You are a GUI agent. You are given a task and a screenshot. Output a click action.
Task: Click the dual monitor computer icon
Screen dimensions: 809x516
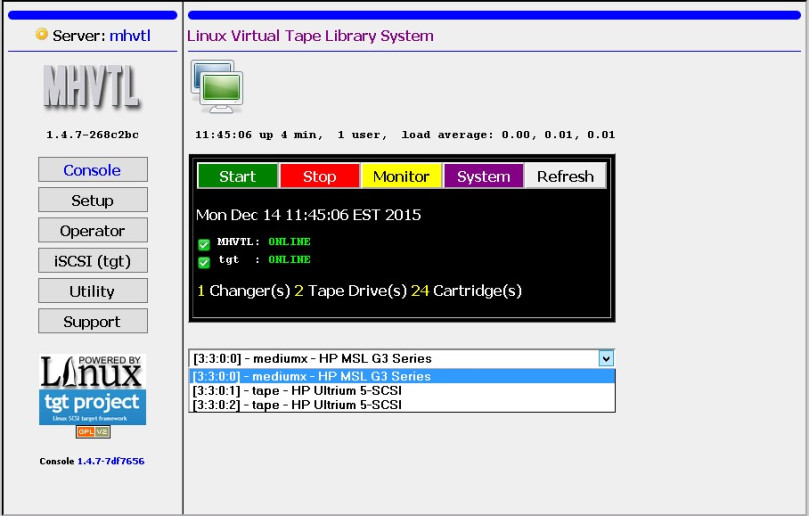click(217, 86)
